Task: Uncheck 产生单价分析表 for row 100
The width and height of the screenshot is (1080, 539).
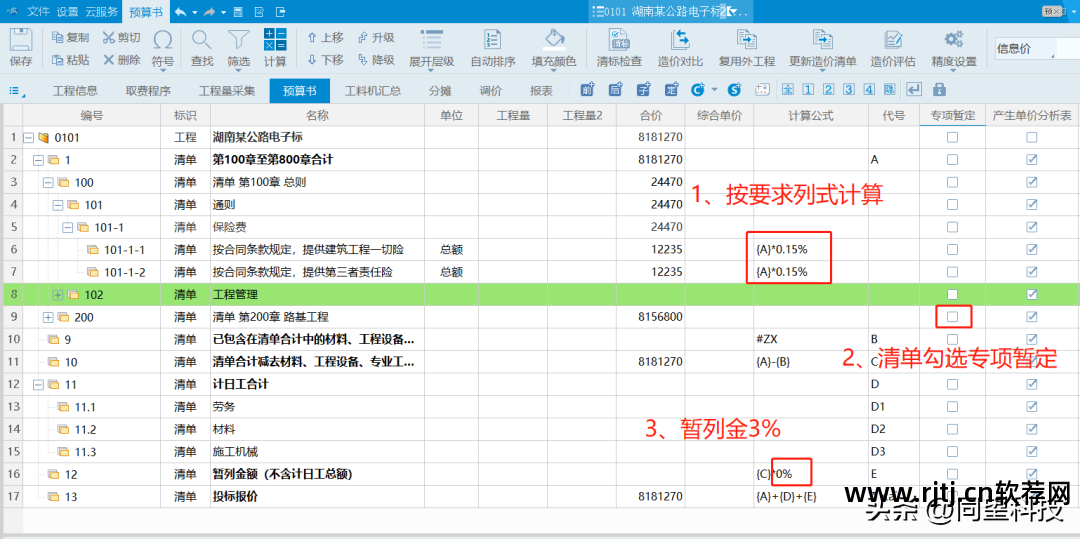Action: 1031,182
